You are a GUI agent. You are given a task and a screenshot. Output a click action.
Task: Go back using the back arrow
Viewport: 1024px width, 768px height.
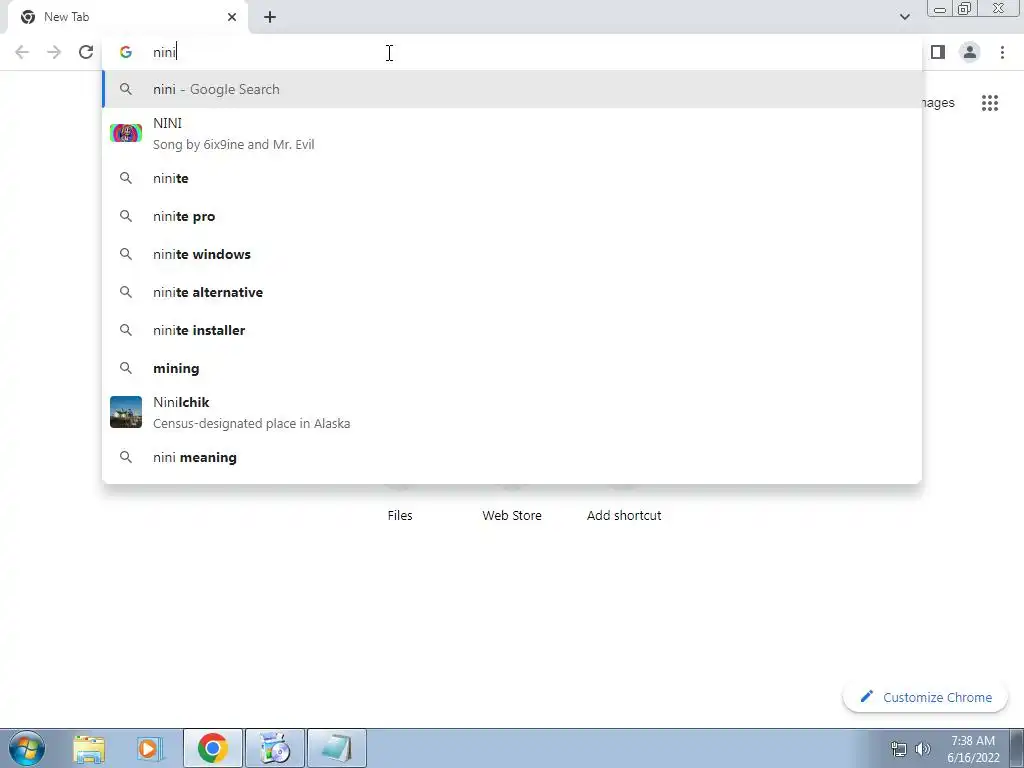tap(22, 52)
